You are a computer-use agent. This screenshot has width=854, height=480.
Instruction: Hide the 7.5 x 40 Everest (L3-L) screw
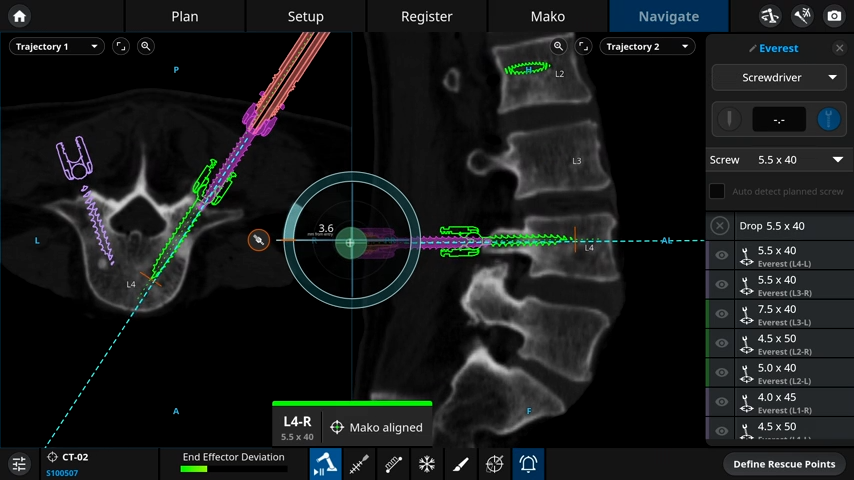722,314
